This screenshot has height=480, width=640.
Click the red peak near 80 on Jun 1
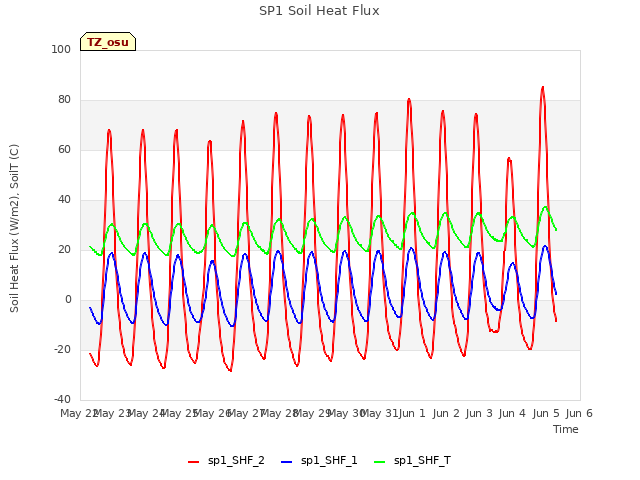(409, 100)
